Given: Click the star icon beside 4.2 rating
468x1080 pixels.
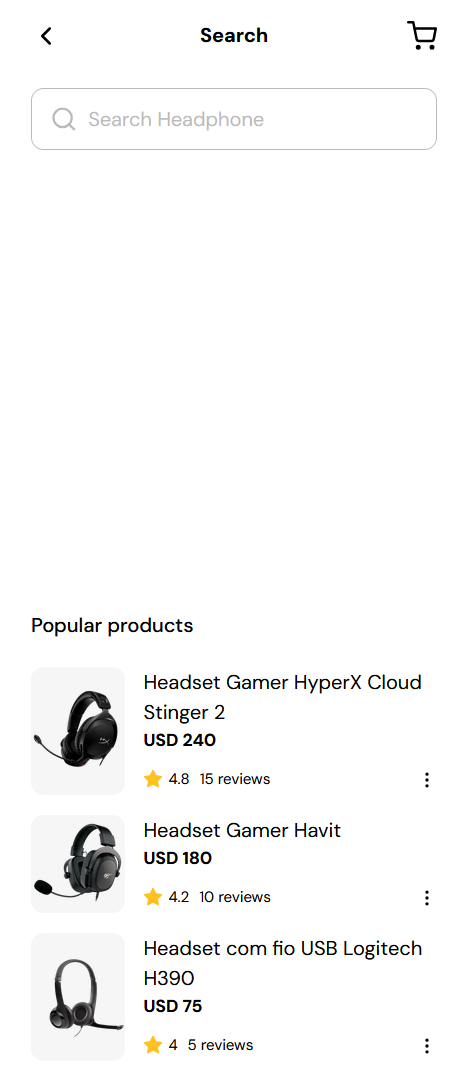Looking at the screenshot, I should (153, 897).
